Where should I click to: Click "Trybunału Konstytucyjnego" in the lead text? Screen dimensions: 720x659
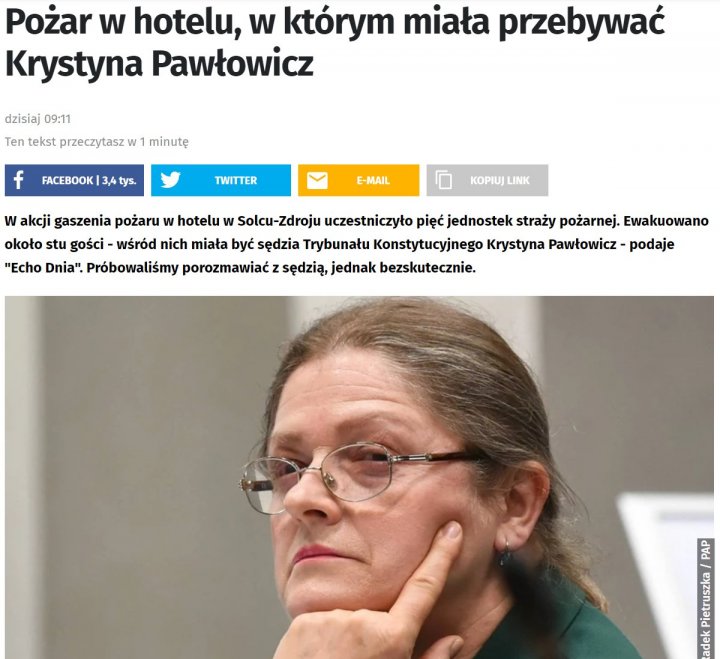tap(393, 244)
